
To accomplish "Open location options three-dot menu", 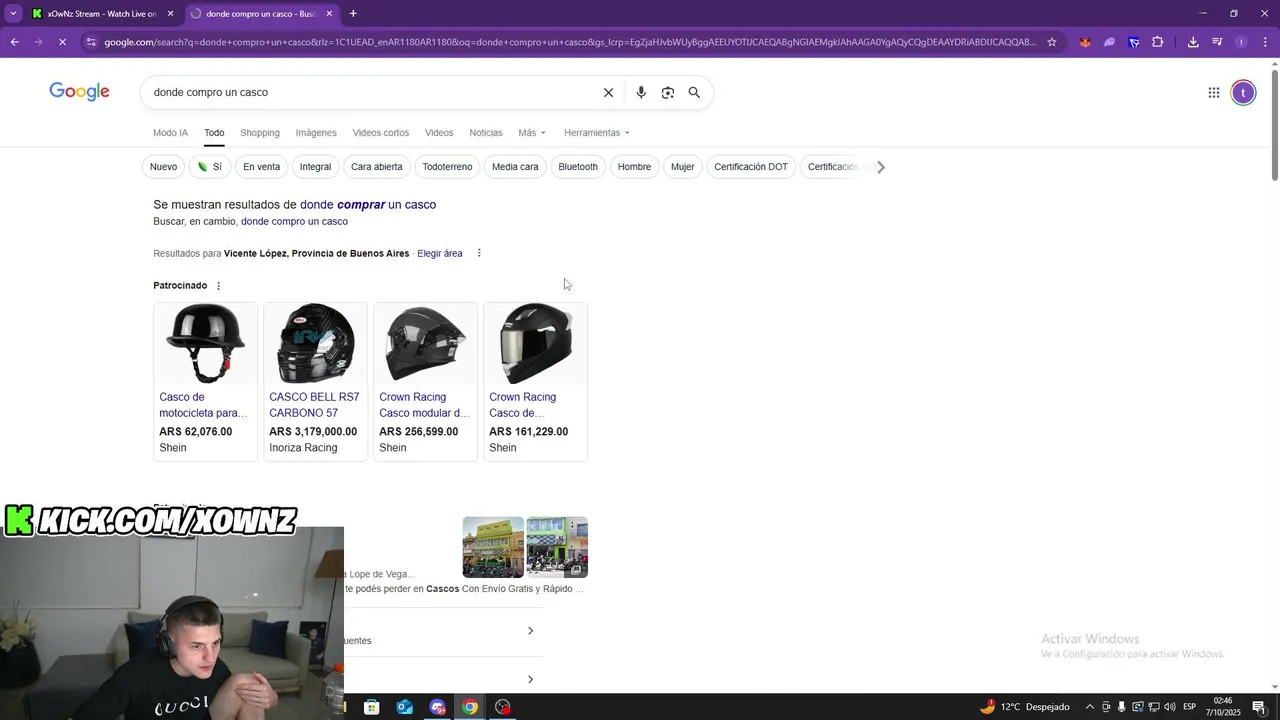I will (x=479, y=253).
